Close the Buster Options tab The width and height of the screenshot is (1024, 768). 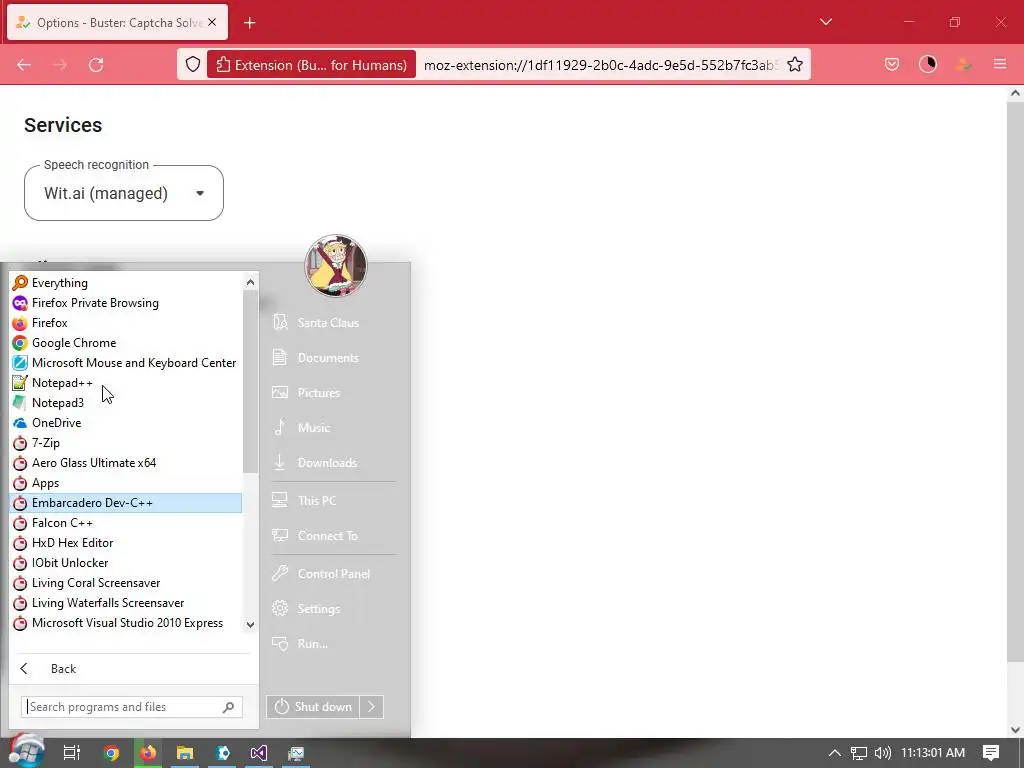[212, 23]
